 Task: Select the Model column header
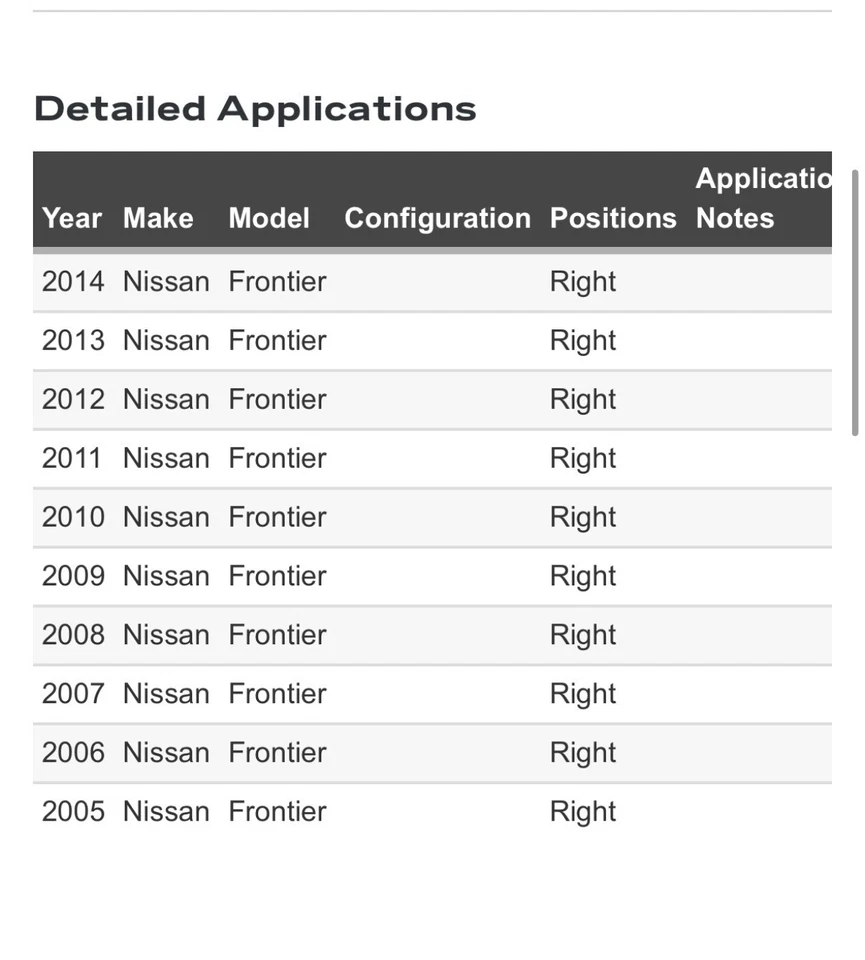(x=269, y=218)
